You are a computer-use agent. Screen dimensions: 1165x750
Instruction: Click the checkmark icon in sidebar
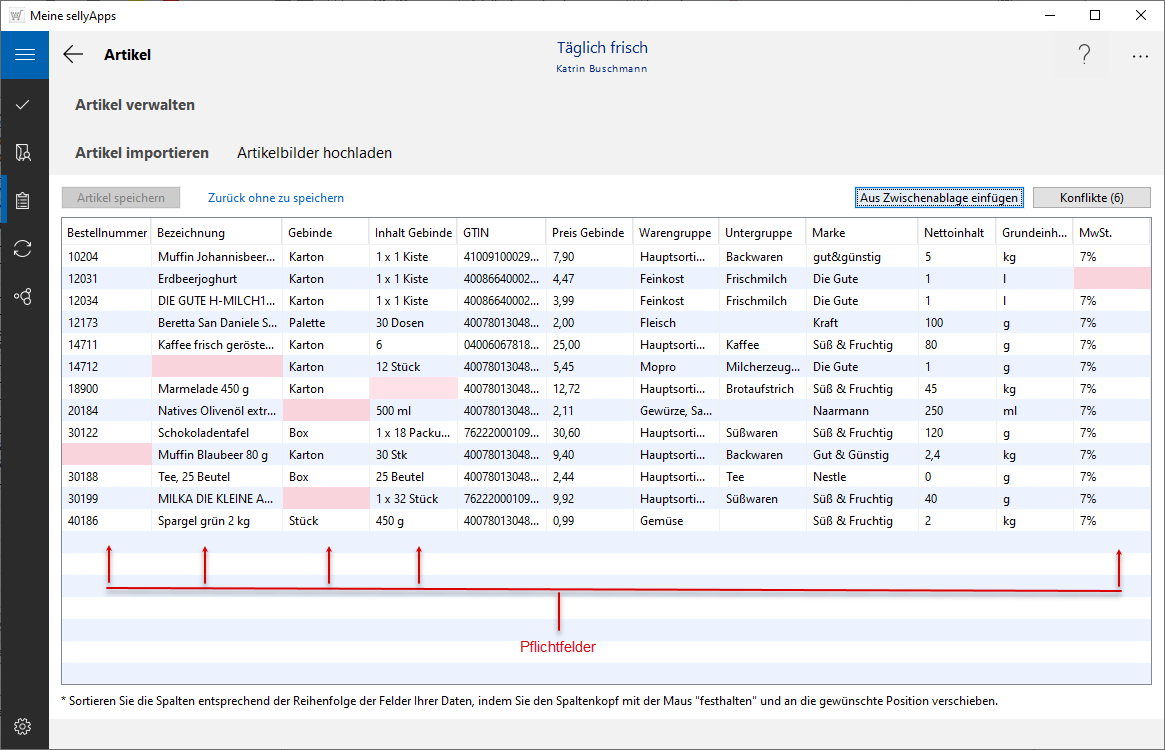pyautogui.click(x=24, y=105)
